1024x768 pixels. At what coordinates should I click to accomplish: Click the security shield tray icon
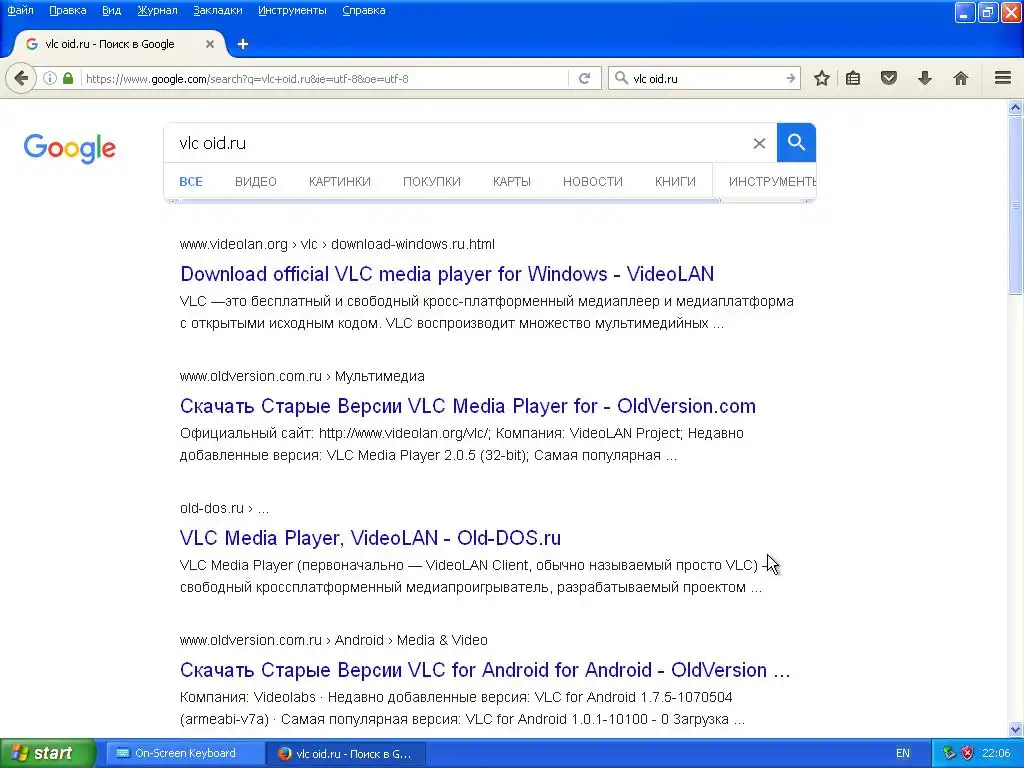(967, 753)
